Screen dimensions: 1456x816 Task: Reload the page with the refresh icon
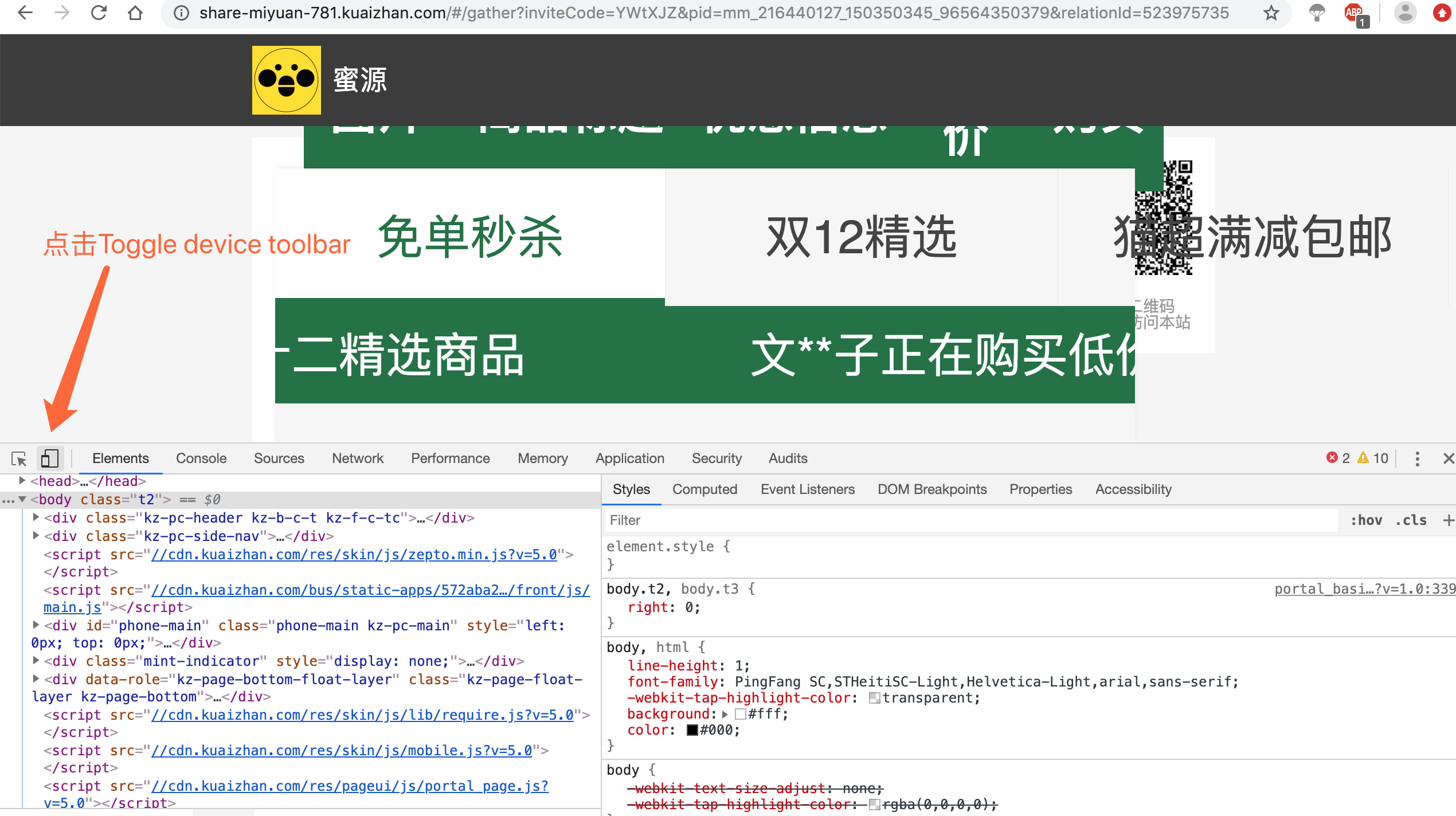pos(99,13)
